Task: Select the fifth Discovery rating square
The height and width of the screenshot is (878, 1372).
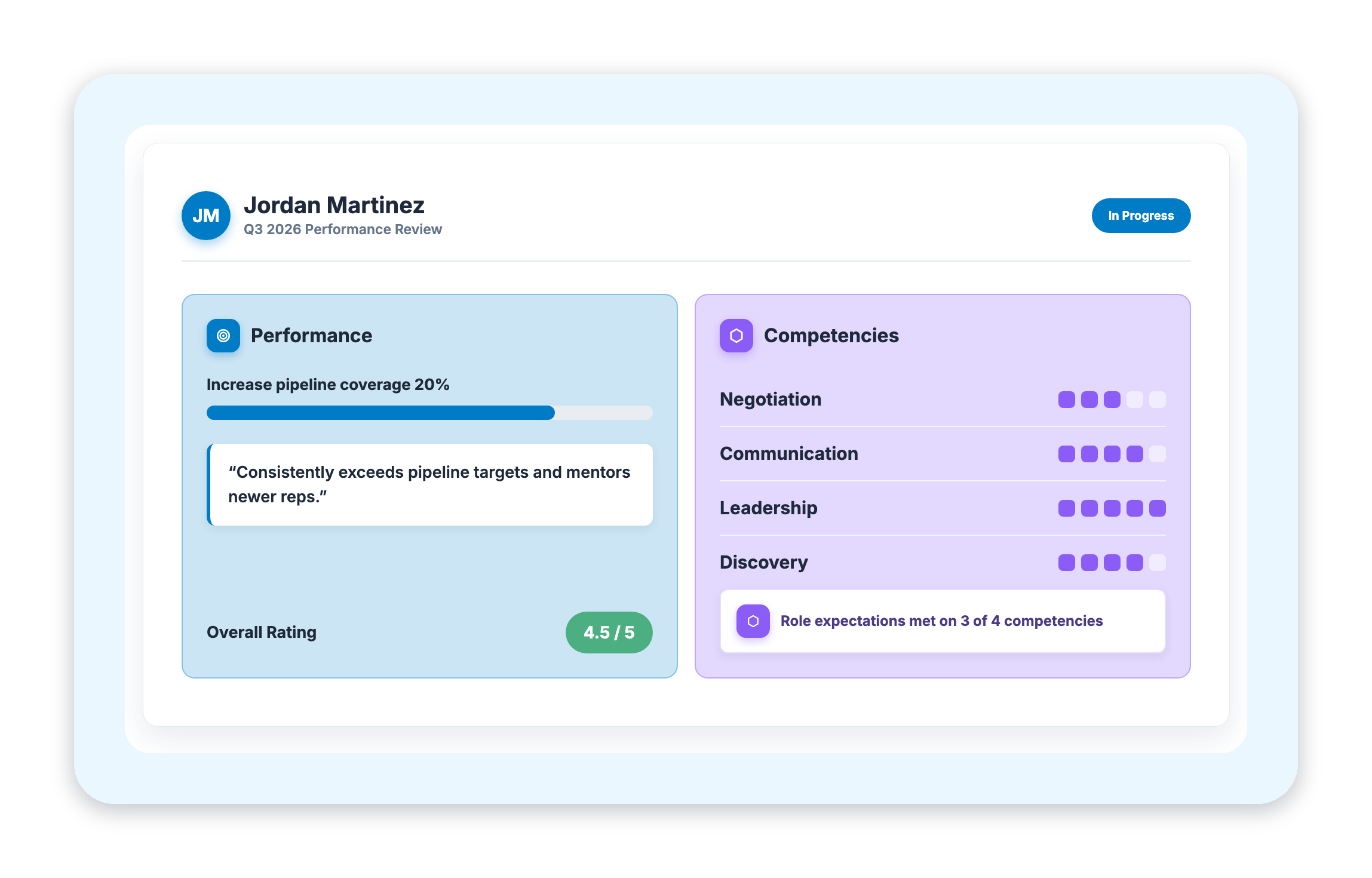Action: [1158, 563]
